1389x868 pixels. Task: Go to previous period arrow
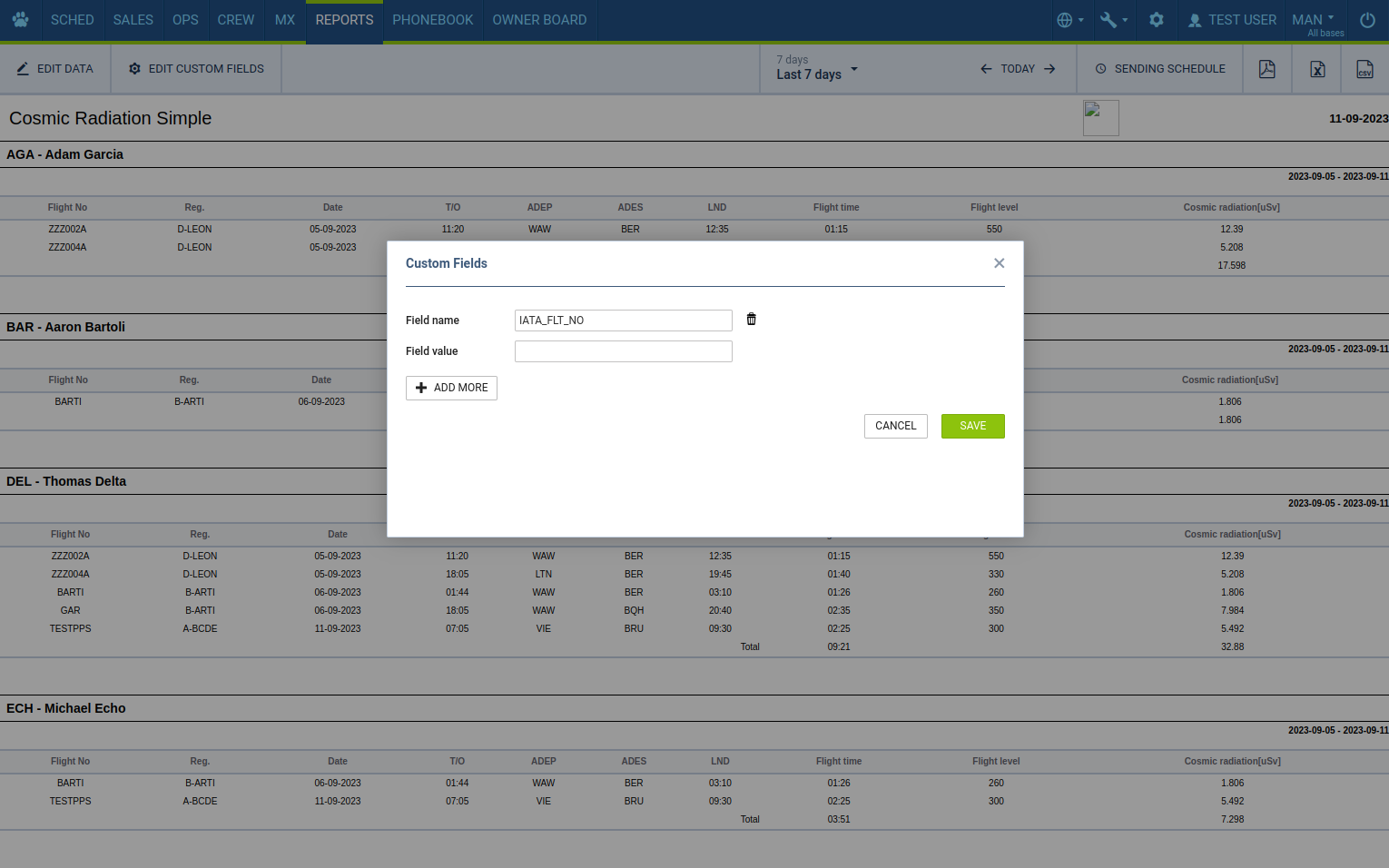[x=986, y=69]
